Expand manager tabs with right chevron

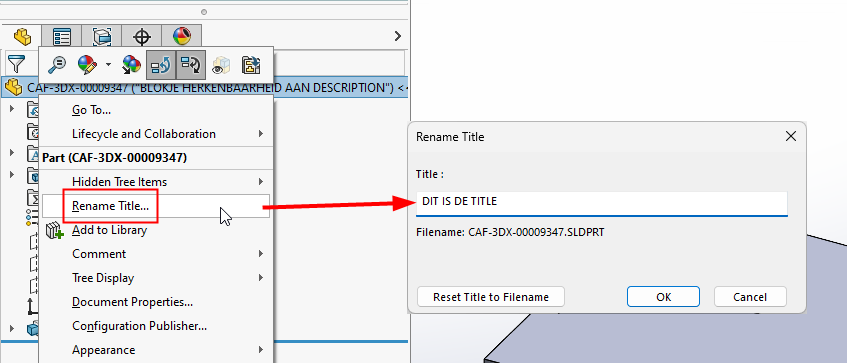pos(398,36)
